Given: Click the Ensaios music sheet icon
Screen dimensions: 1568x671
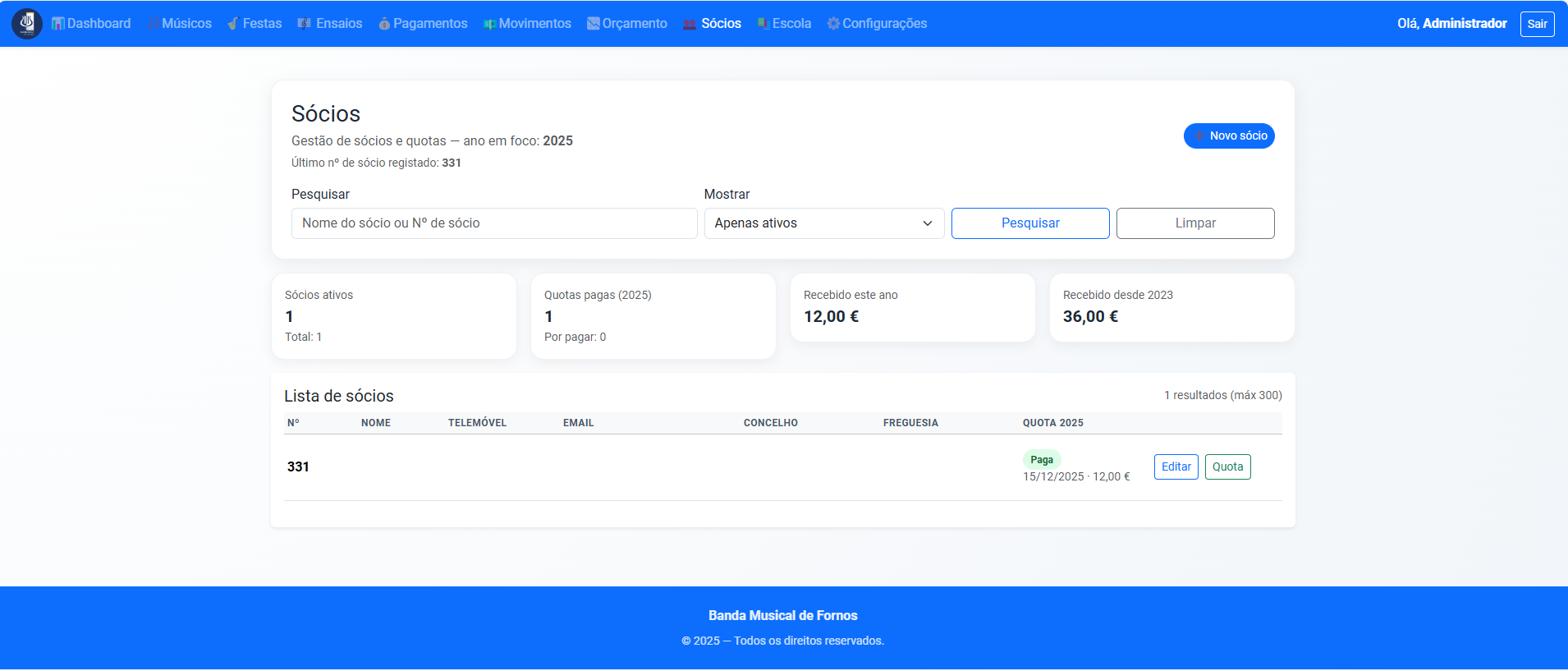Looking at the screenshot, I should pyautogui.click(x=305, y=24).
